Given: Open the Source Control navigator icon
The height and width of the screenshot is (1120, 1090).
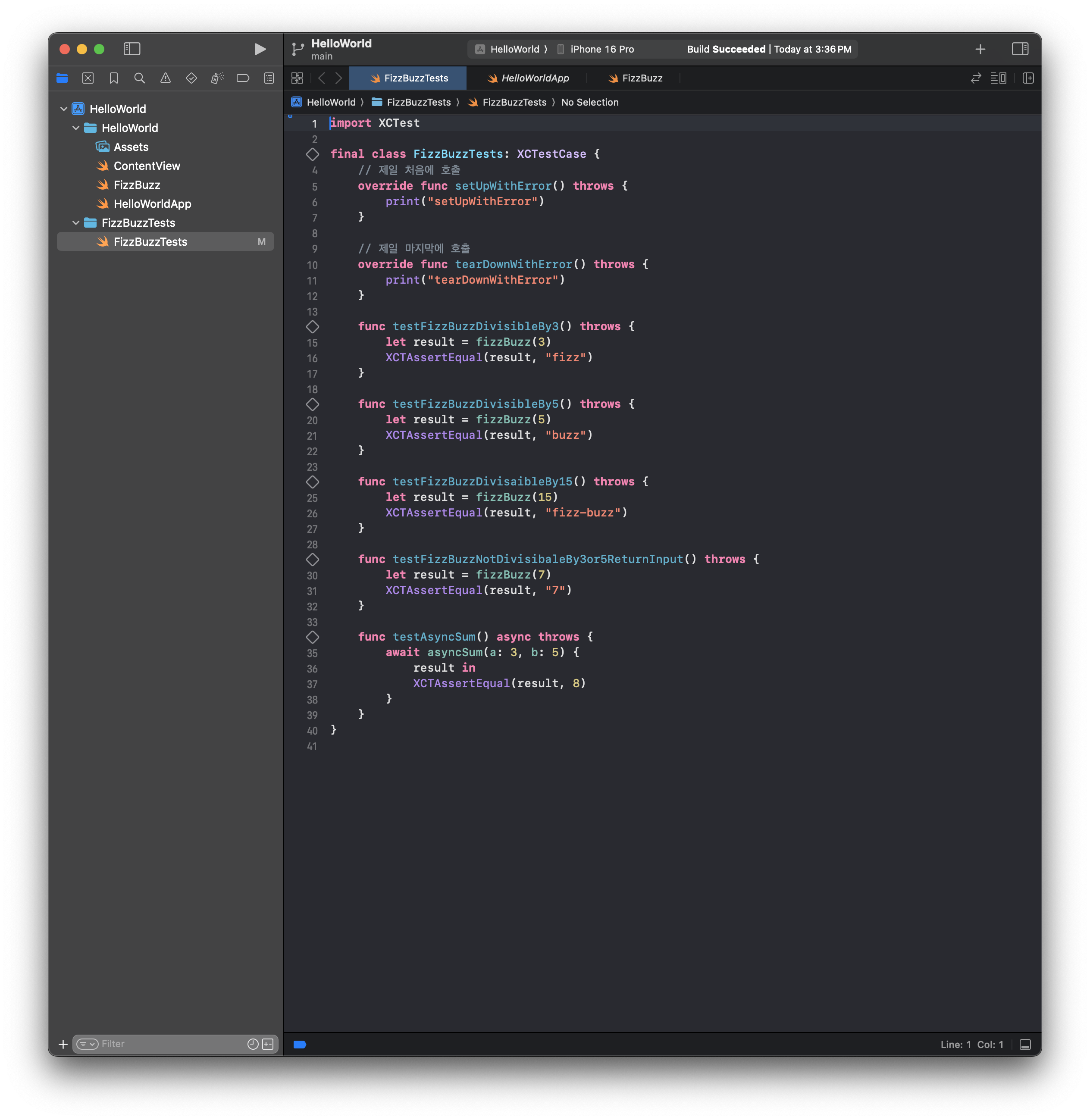Looking at the screenshot, I should (x=88, y=78).
